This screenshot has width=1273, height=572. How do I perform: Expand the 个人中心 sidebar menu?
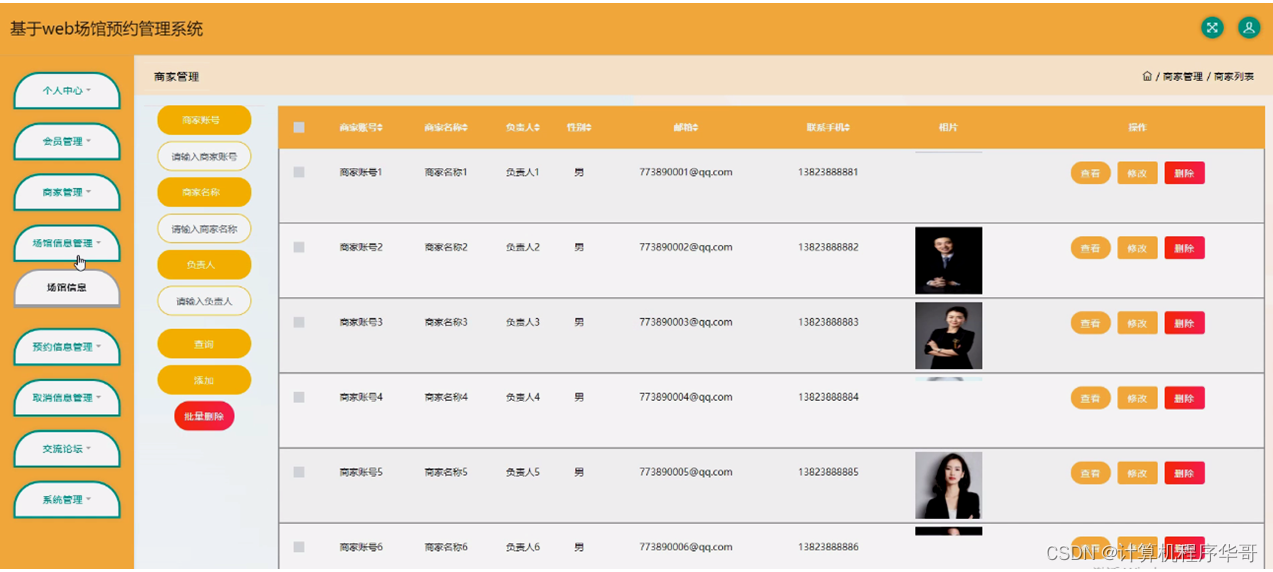[x=67, y=91]
